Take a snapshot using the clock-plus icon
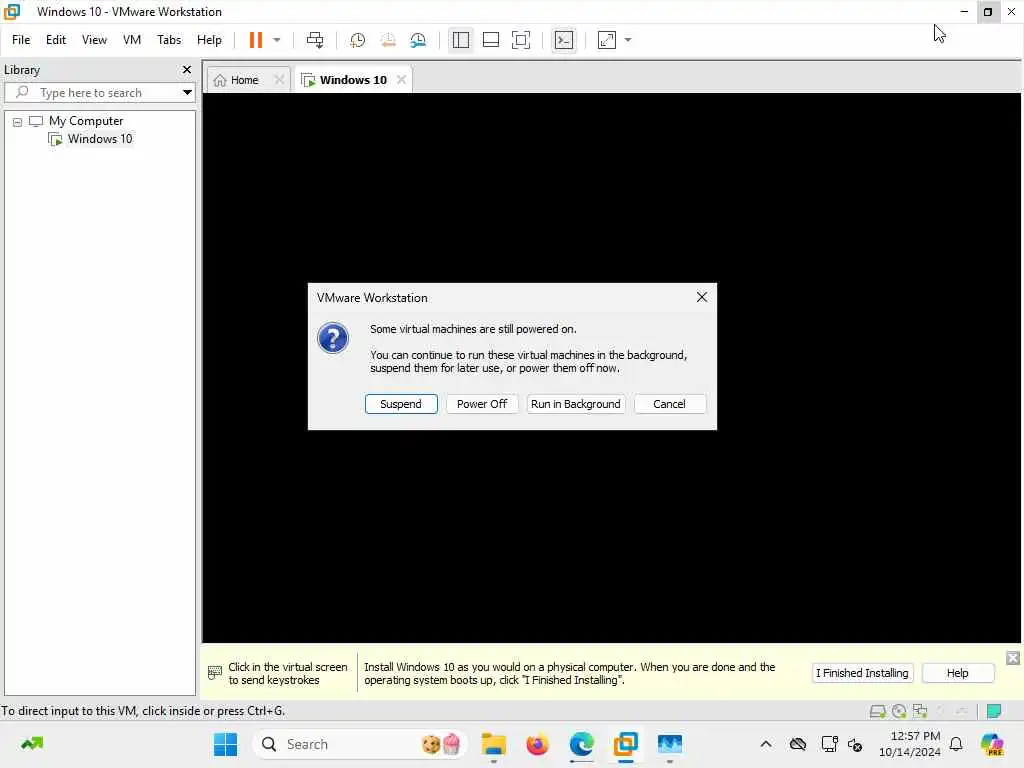This screenshot has height=768, width=1024. [x=357, y=40]
